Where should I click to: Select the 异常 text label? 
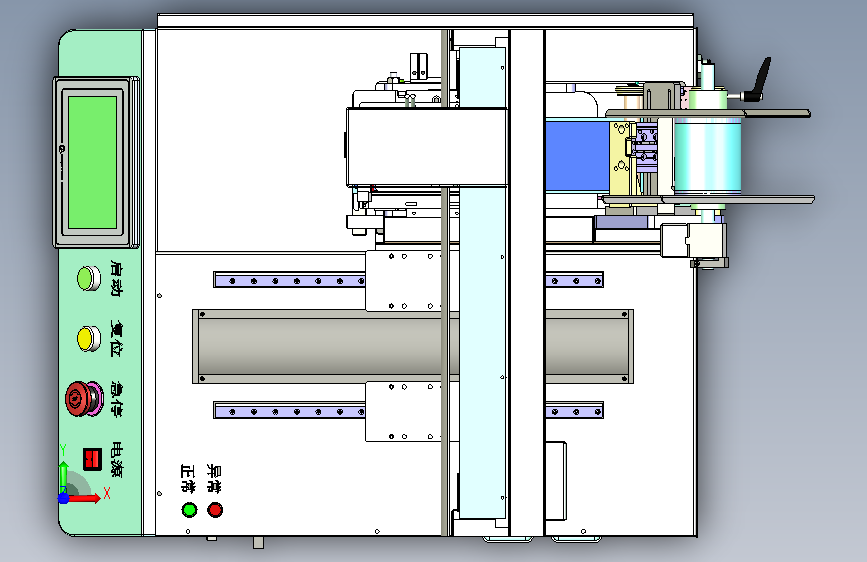click(x=214, y=478)
